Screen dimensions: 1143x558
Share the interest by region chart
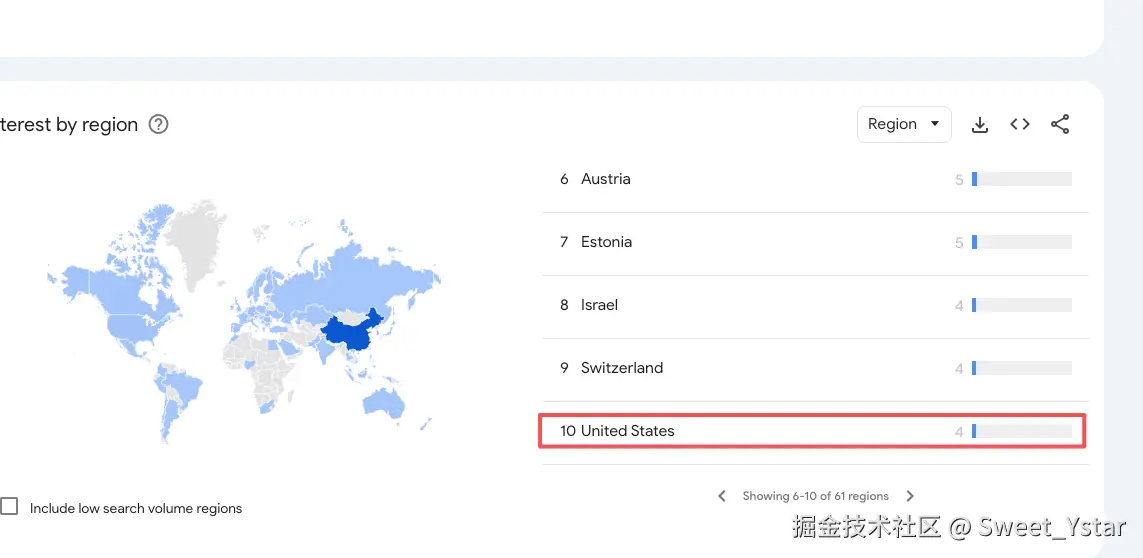pyautogui.click(x=1060, y=125)
